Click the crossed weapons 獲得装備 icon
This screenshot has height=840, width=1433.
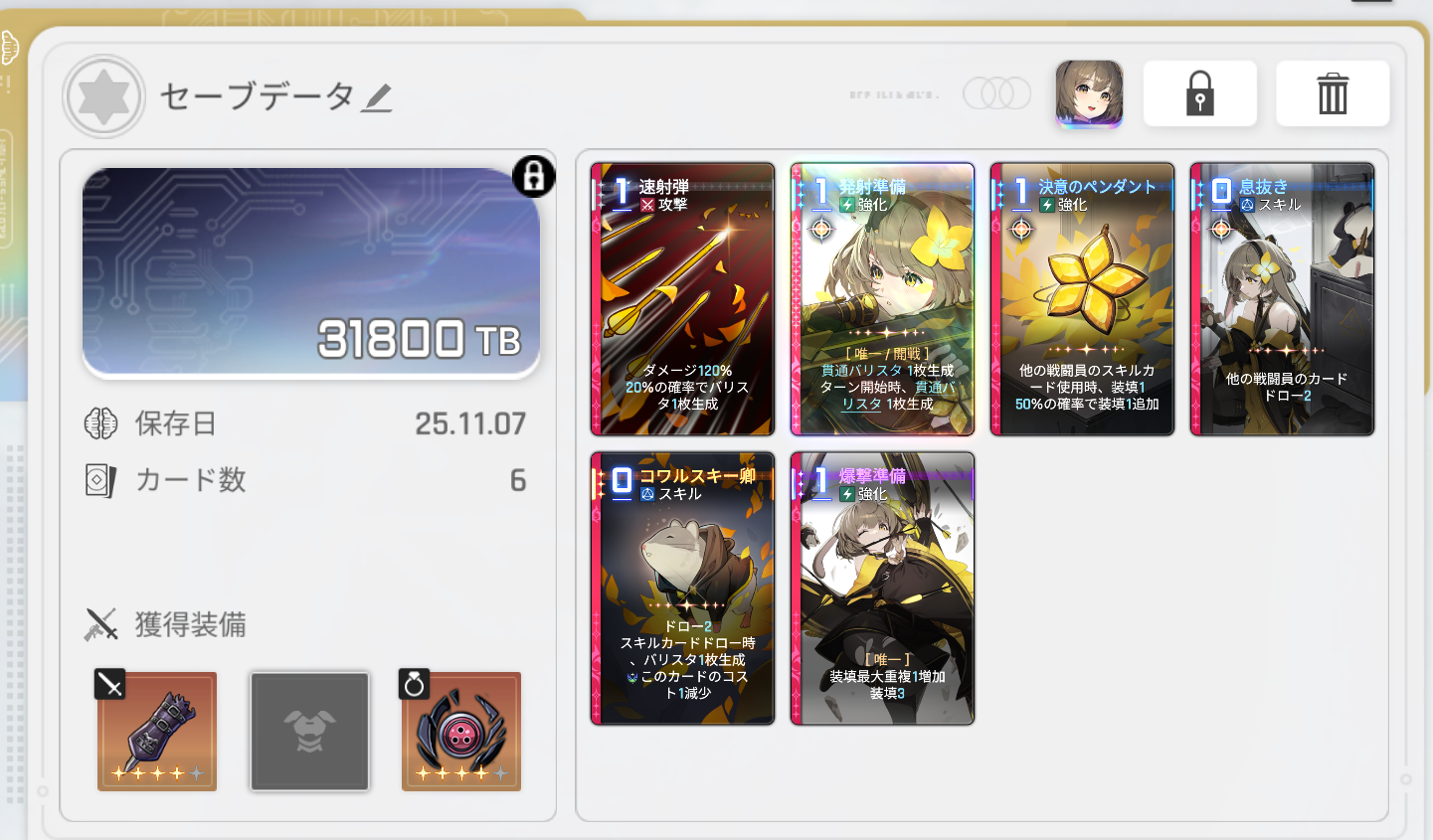pyautogui.click(x=100, y=625)
